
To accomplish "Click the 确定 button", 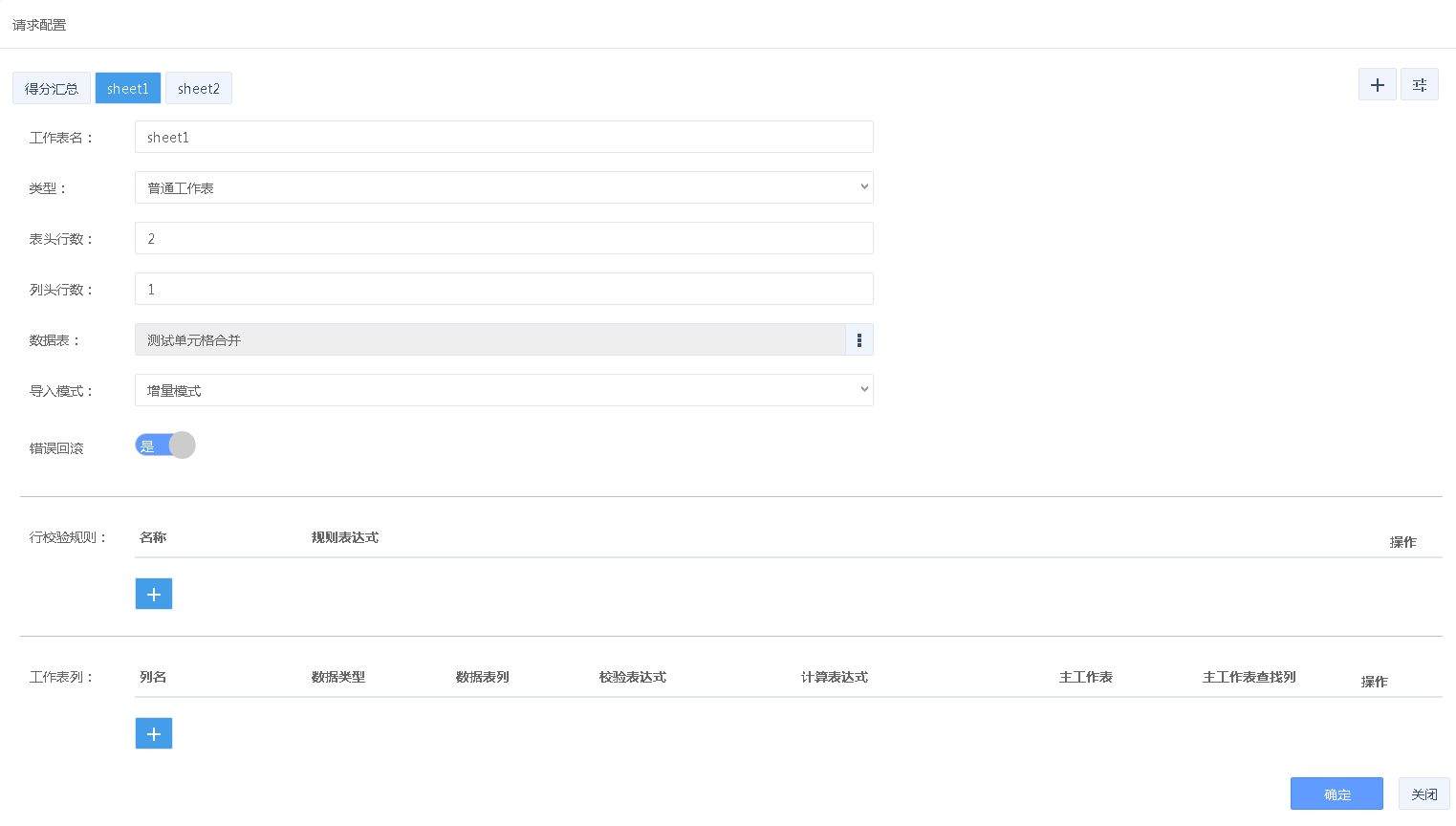I will (1336, 793).
